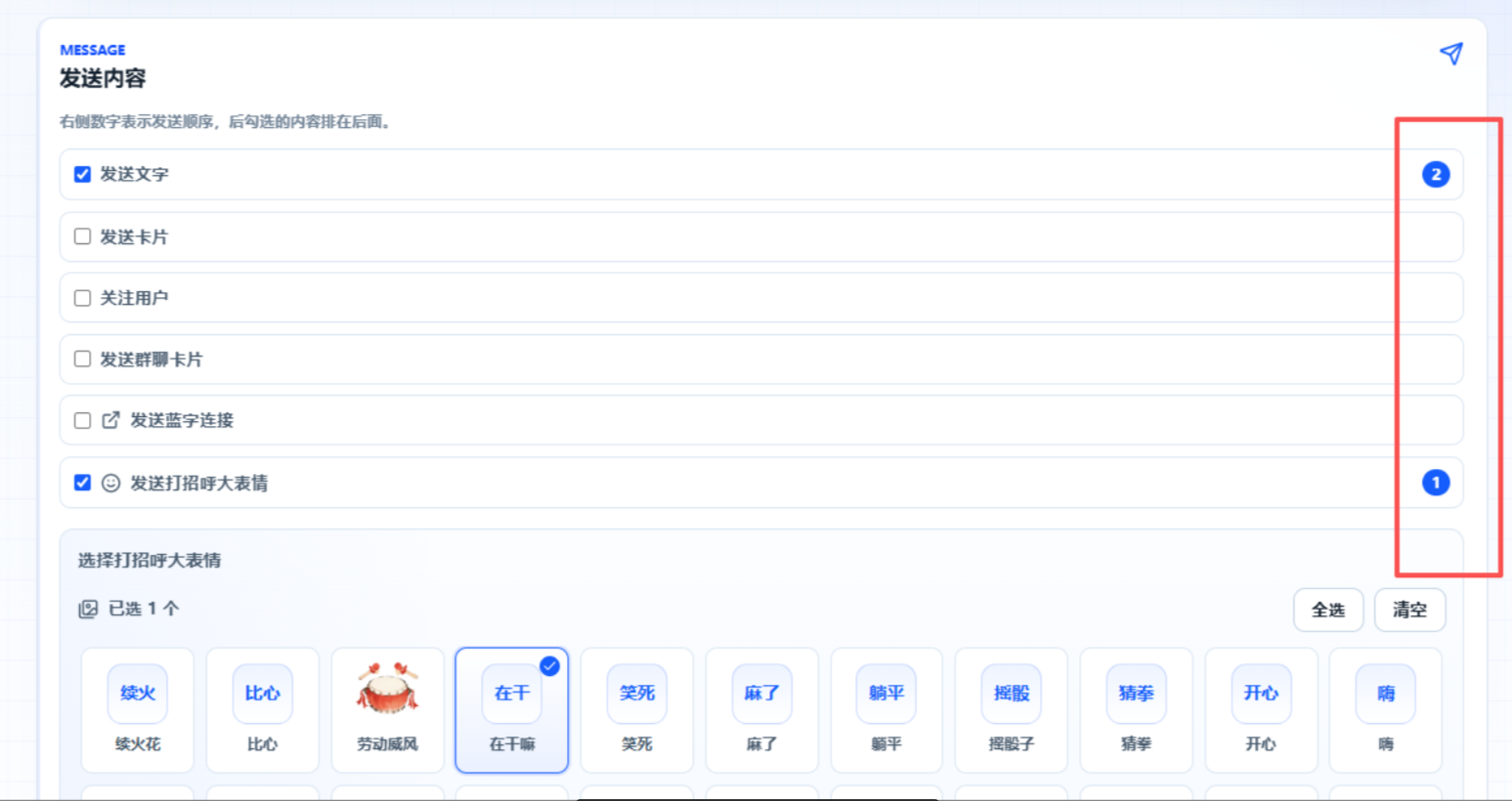Select the 笑死 emoji tile

(x=637, y=710)
